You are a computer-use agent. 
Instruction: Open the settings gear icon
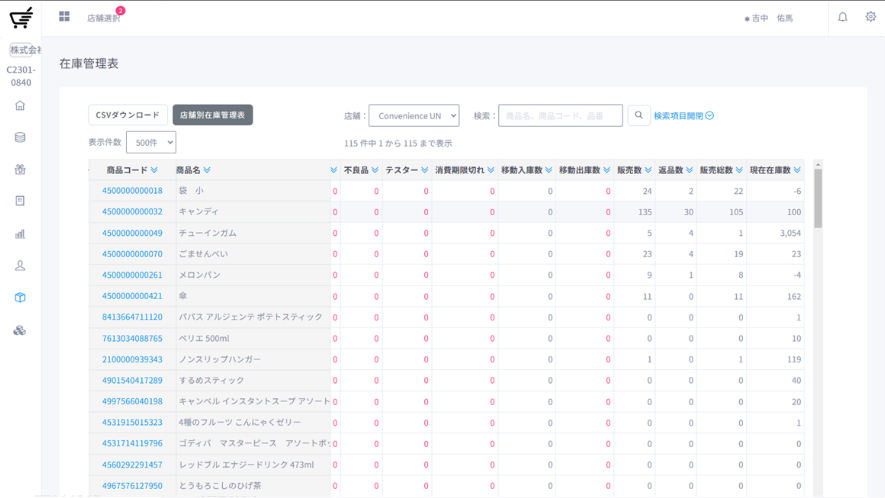[870, 17]
